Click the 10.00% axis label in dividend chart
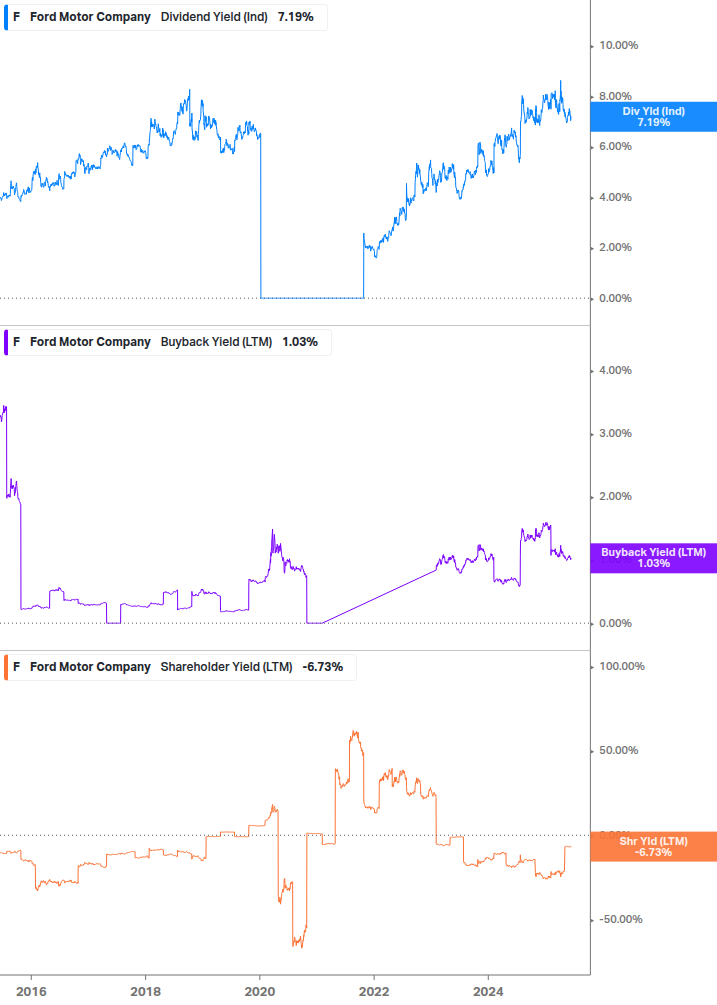The image size is (717, 1005). click(618, 46)
